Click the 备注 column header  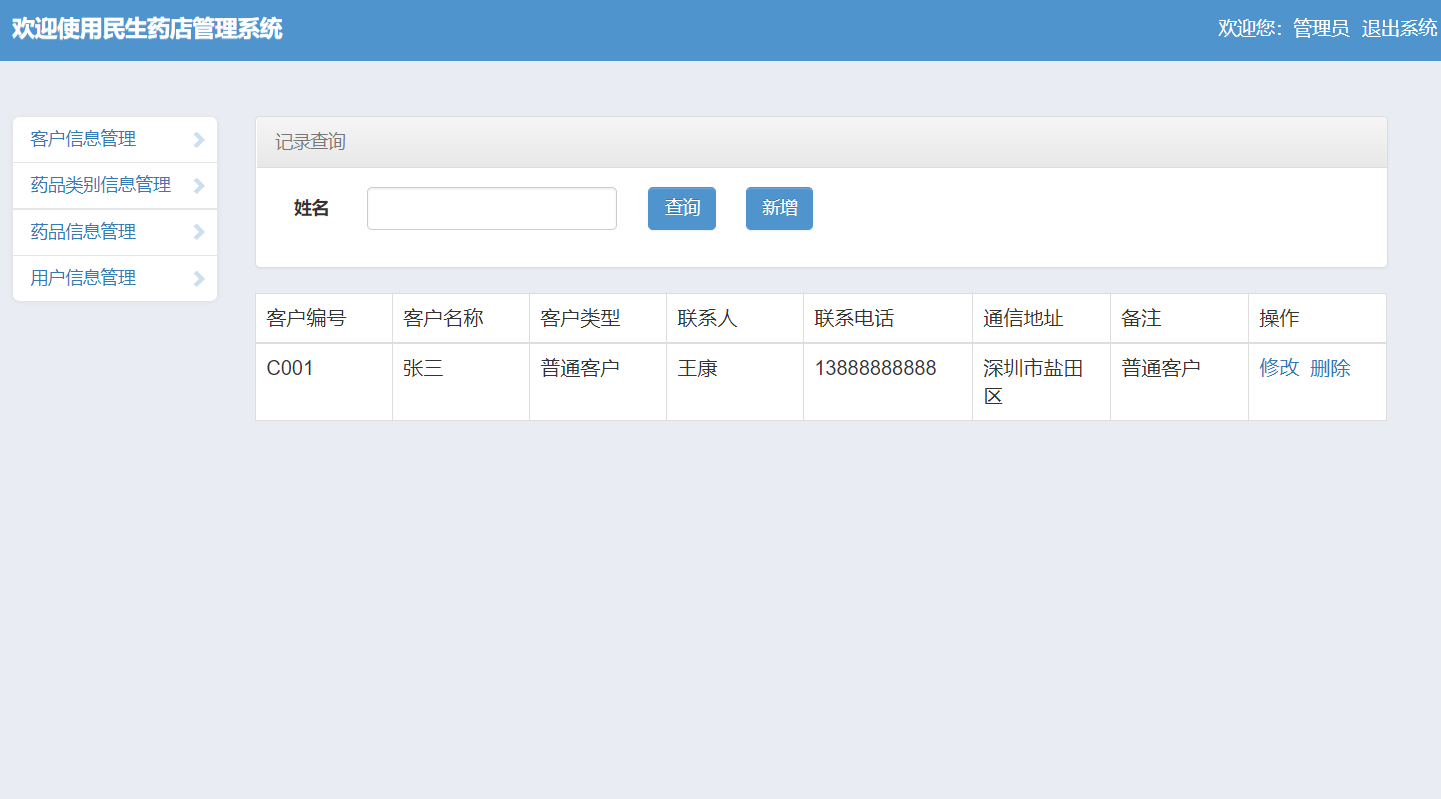coord(1179,318)
